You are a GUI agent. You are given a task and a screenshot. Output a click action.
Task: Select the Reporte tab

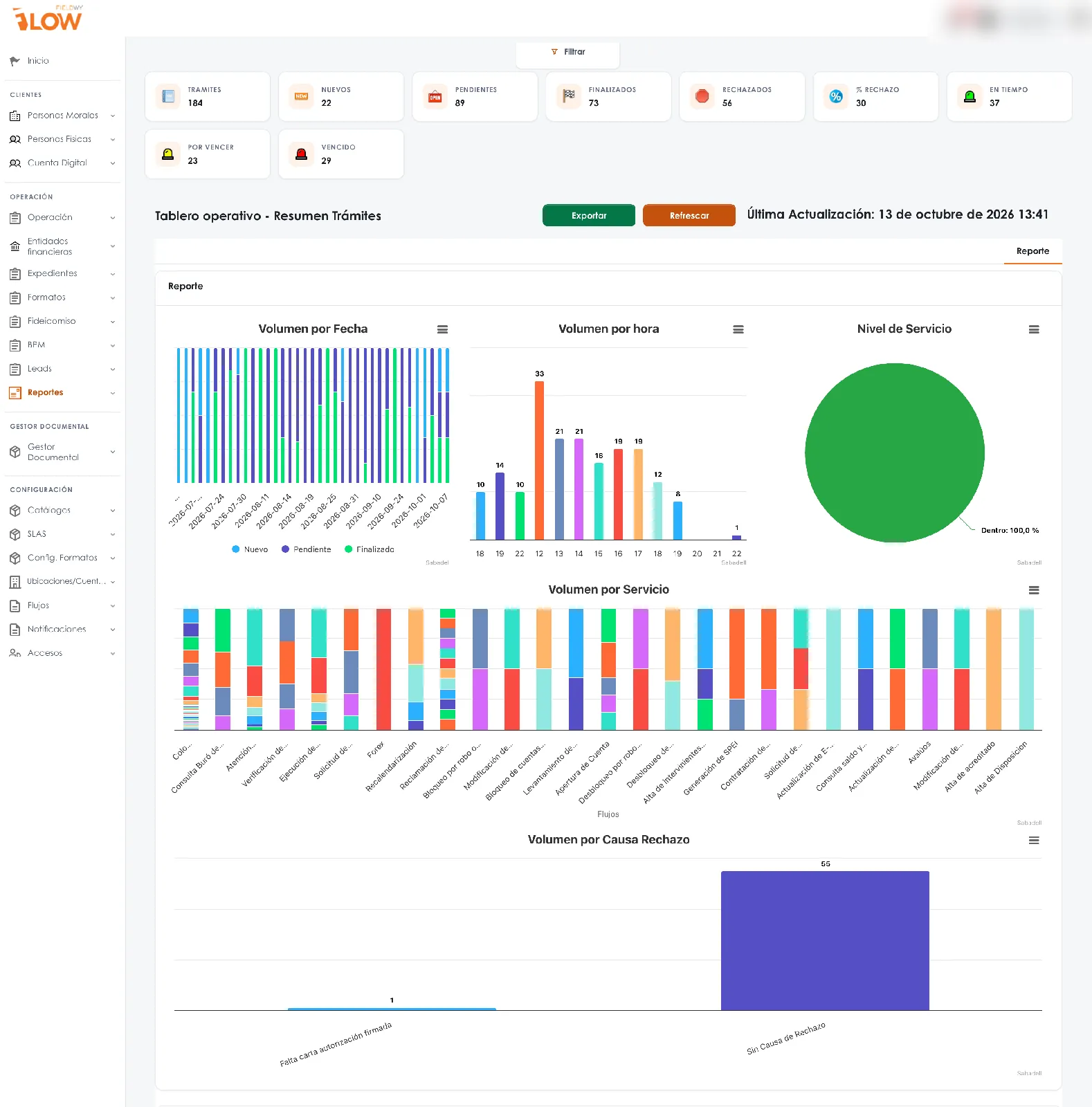[1032, 251]
